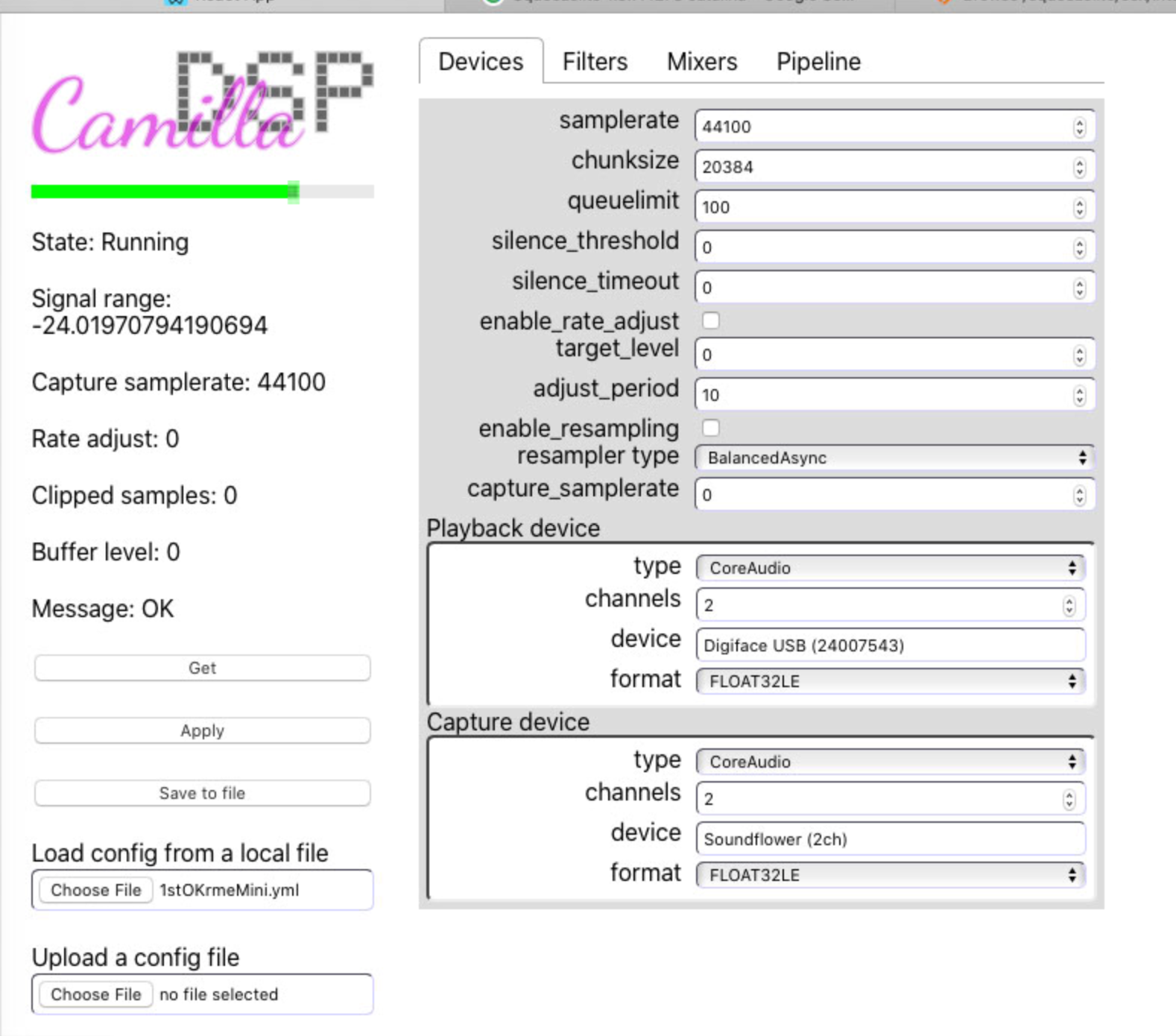
Task: Click the queuelimit stepper arrows
Action: [x=1080, y=207]
